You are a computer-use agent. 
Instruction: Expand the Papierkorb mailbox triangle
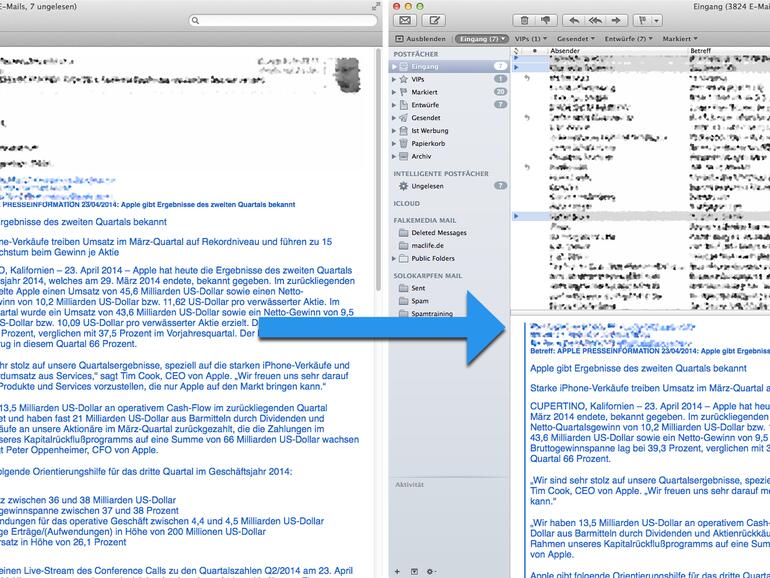click(394, 143)
